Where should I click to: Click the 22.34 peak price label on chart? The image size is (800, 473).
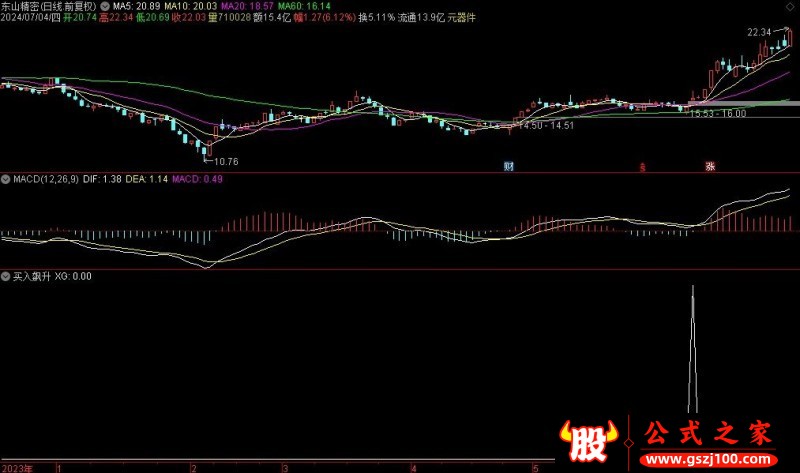point(759,32)
